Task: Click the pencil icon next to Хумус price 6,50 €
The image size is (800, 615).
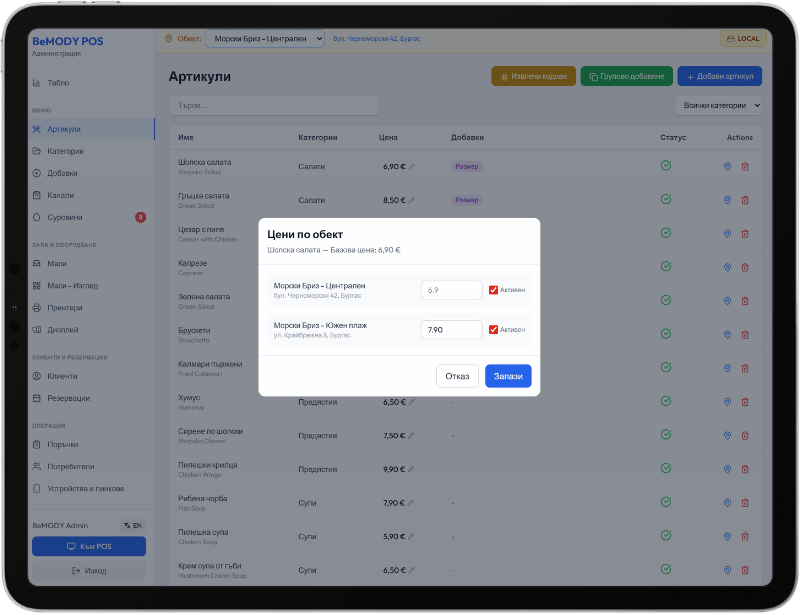Action: click(412, 402)
